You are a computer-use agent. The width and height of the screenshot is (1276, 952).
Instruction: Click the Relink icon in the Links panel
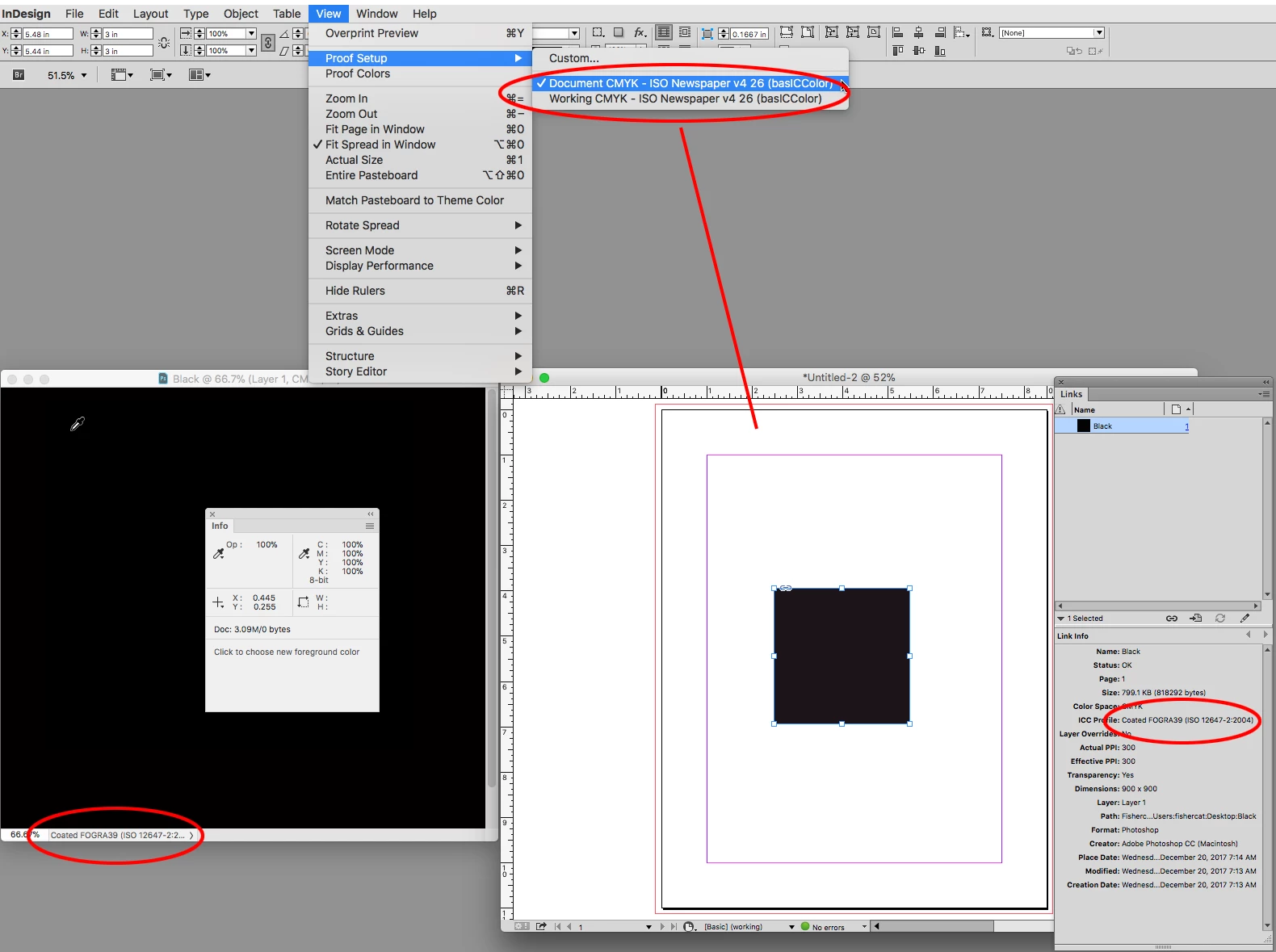1171,619
